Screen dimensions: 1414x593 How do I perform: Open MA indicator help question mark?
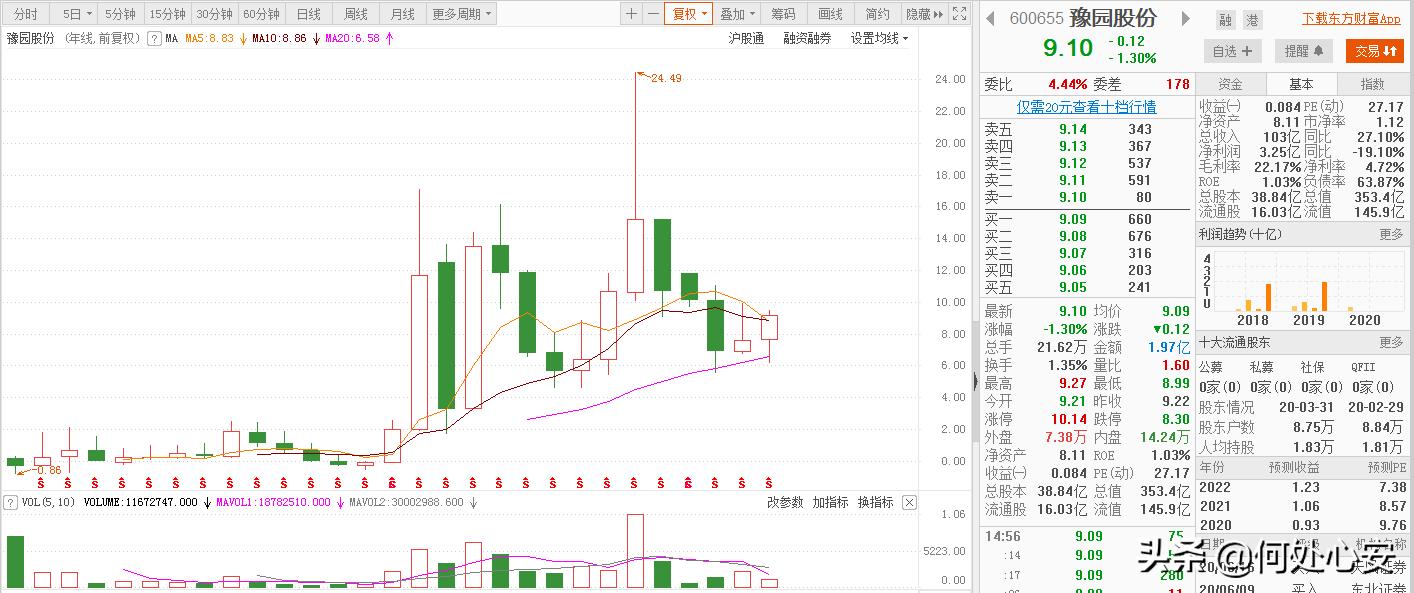(x=154, y=39)
